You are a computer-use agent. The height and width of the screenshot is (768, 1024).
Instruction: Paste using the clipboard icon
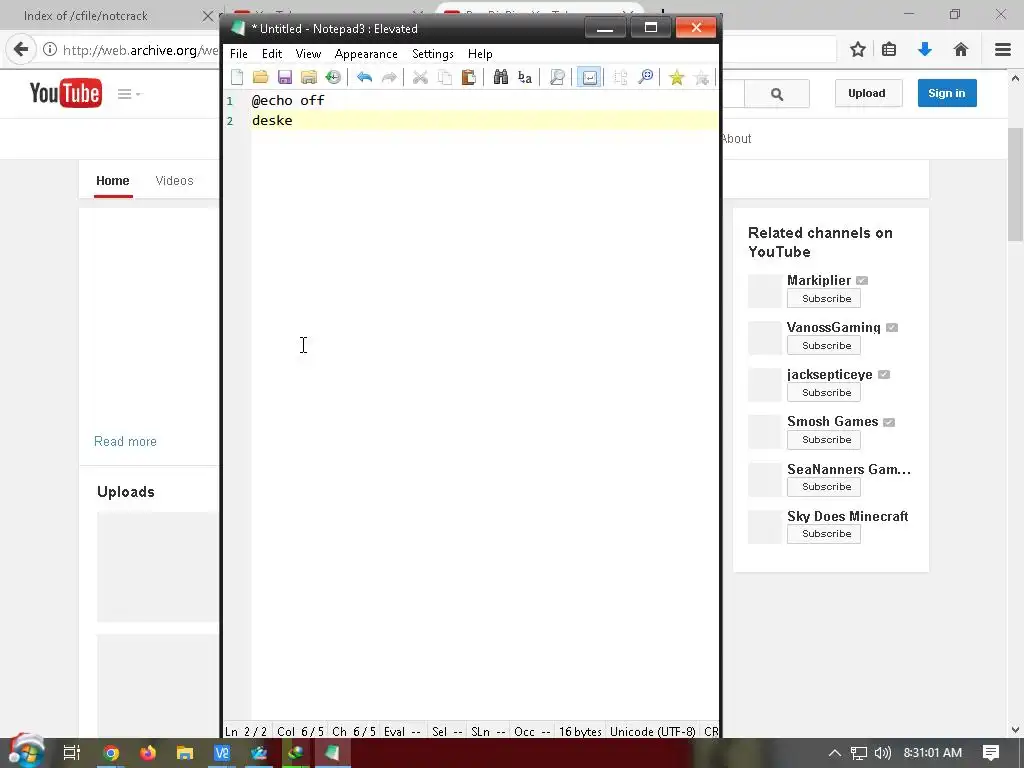468,77
